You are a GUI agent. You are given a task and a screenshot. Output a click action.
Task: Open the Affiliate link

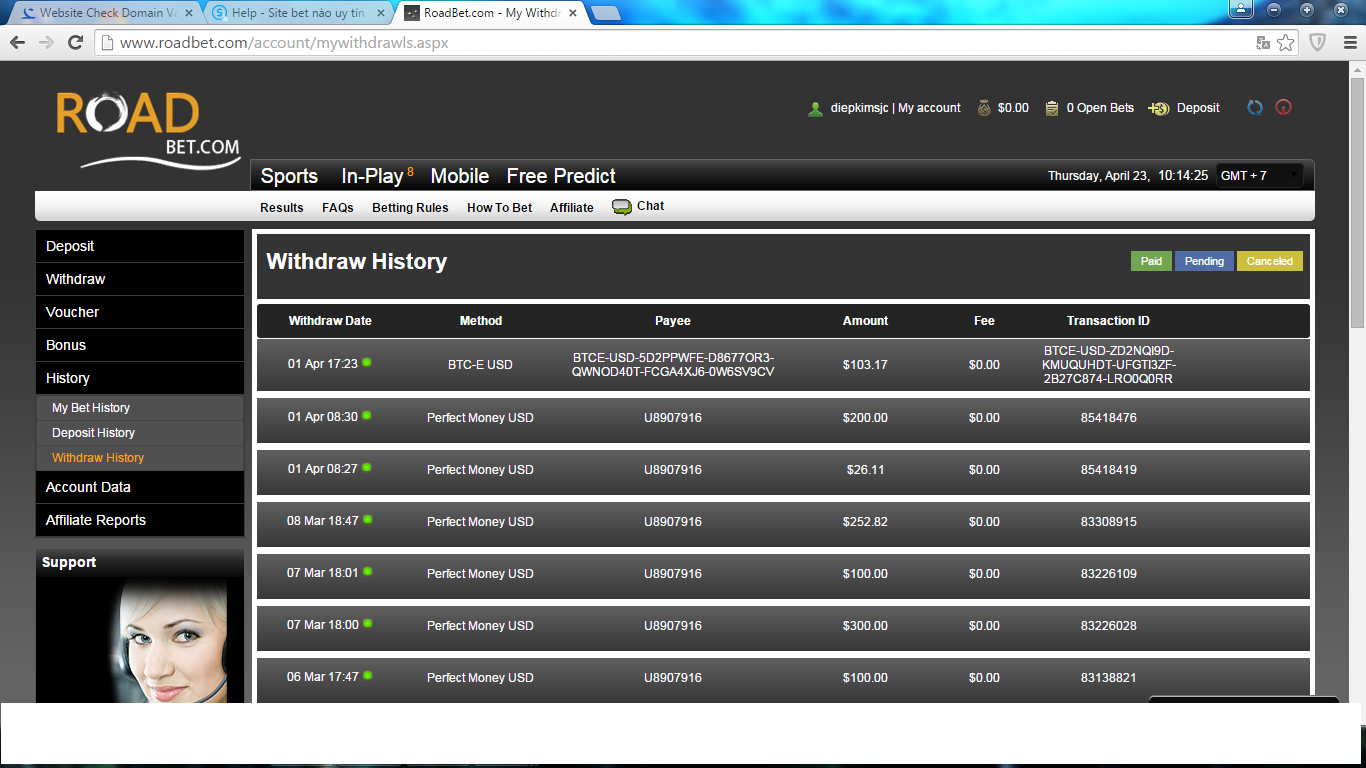(572, 208)
